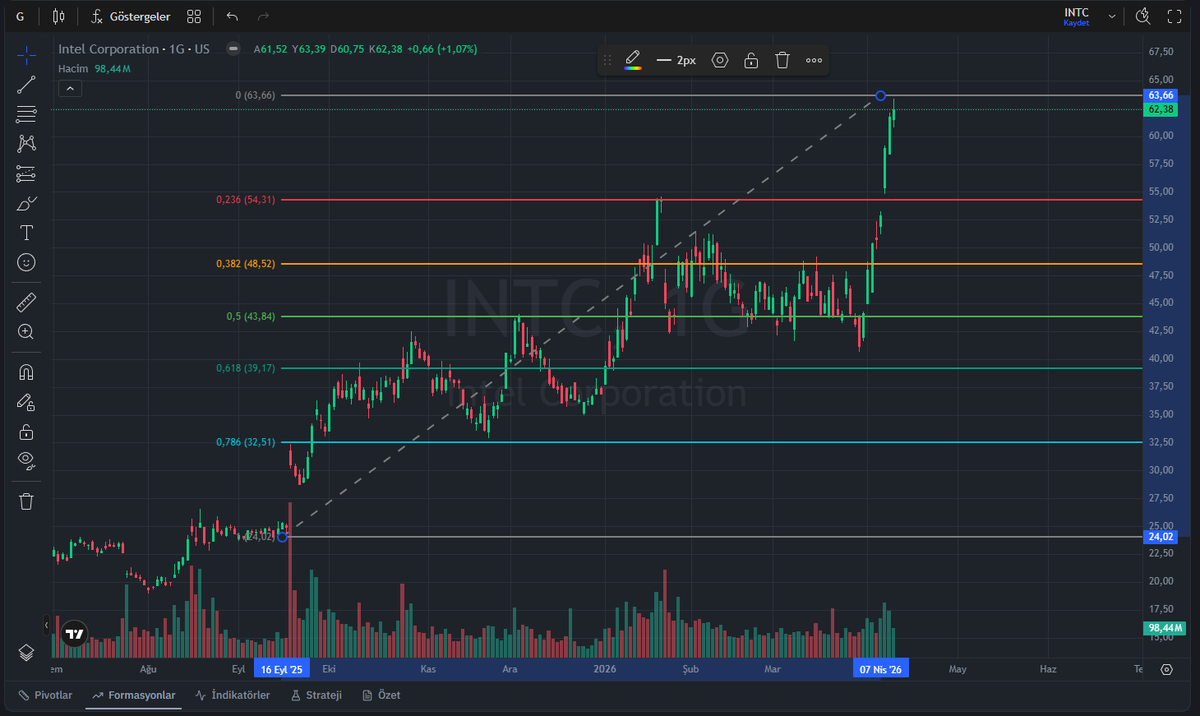Open the time axis settings gear
Viewport: 1200px width, 716px height.
tap(1168, 668)
